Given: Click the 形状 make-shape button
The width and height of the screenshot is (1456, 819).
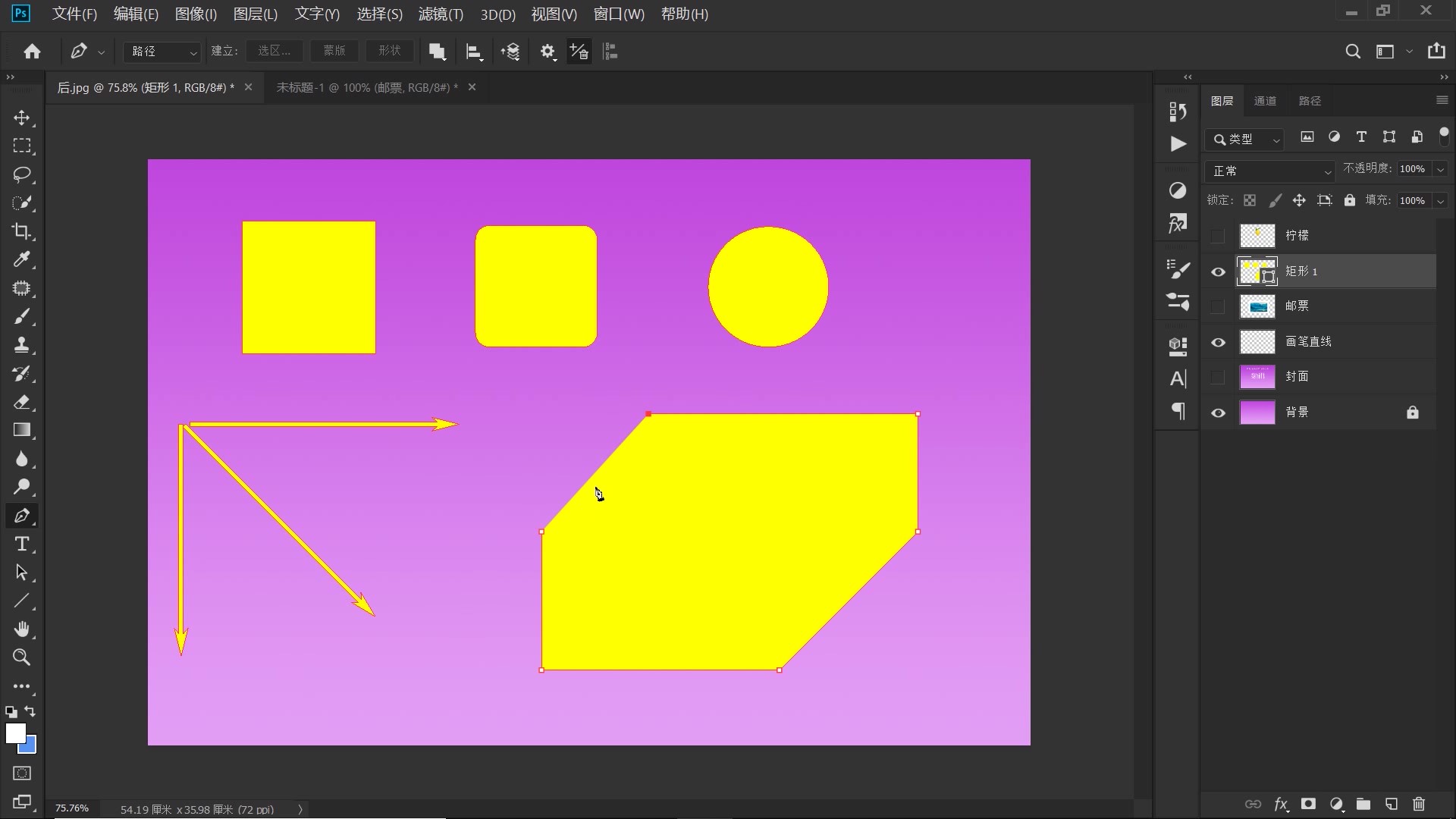Looking at the screenshot, I should pyautogui.click(x=389, y=51).
